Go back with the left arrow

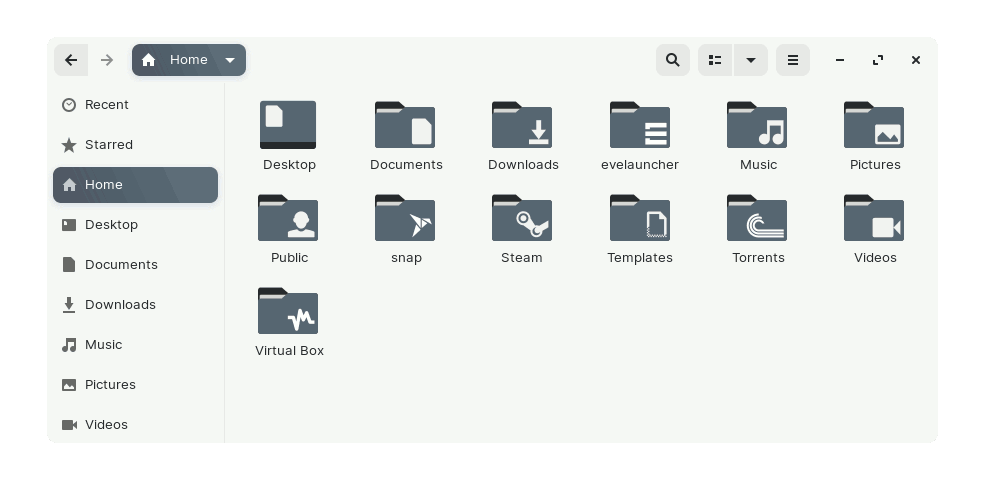click(x=71, y=60)
